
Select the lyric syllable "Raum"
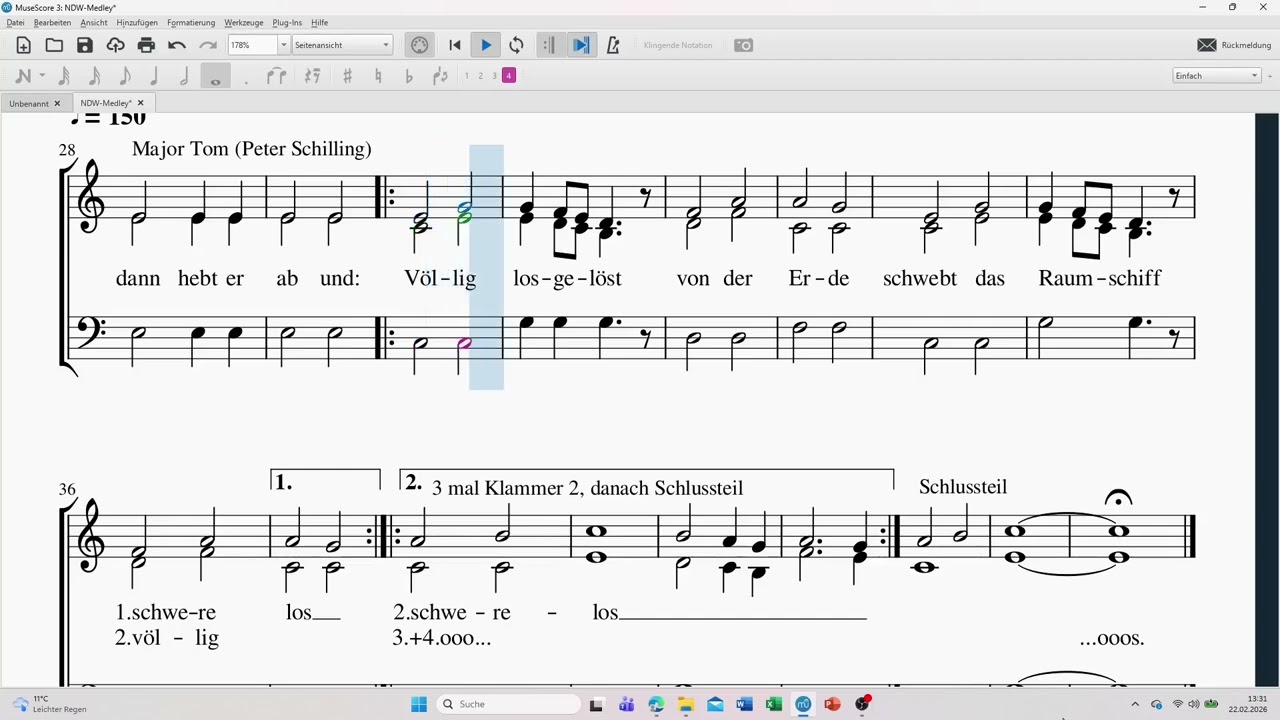(1068, 278)
